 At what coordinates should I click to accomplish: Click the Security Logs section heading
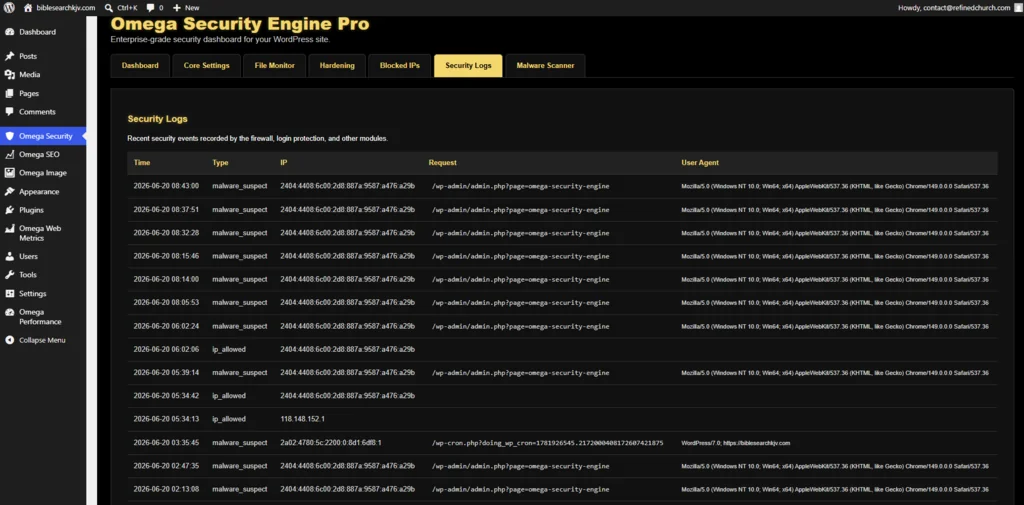tap(157, 119)
